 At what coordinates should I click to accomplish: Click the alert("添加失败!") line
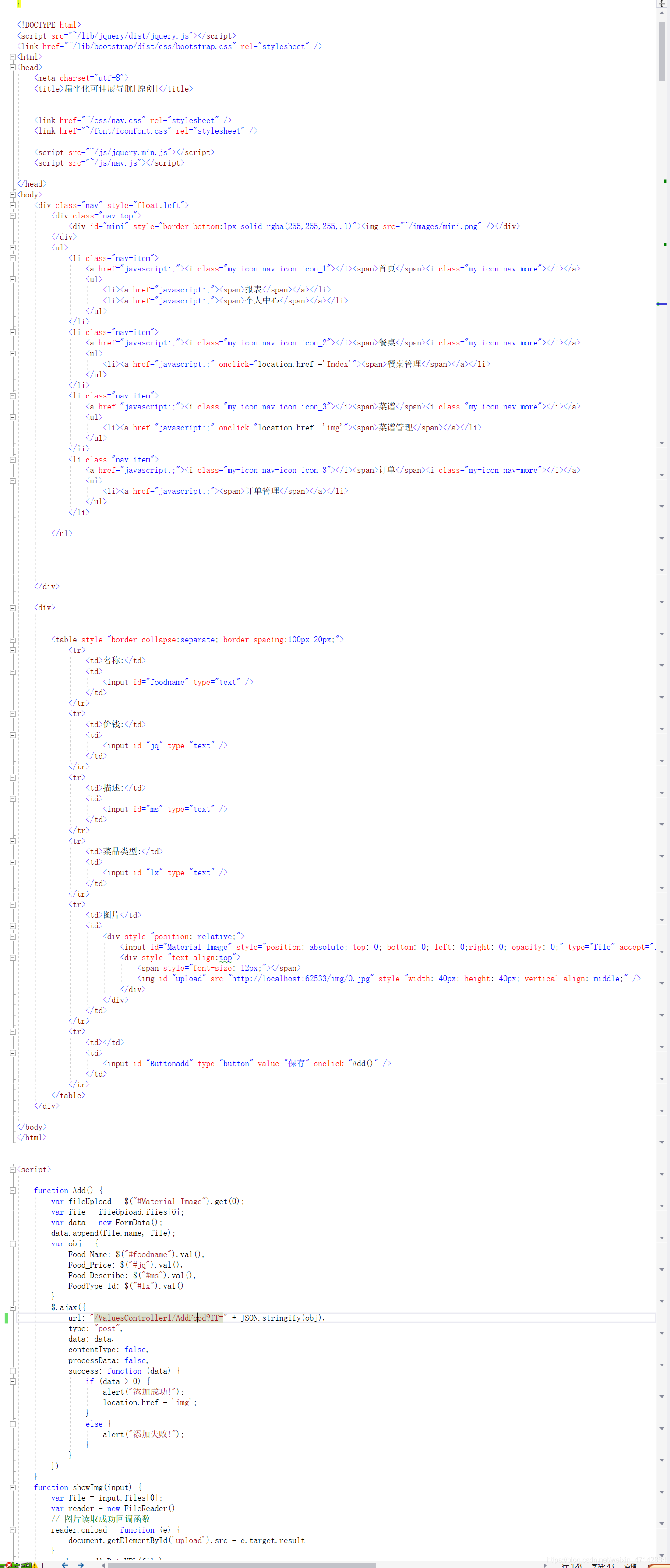click(143, 1435)
